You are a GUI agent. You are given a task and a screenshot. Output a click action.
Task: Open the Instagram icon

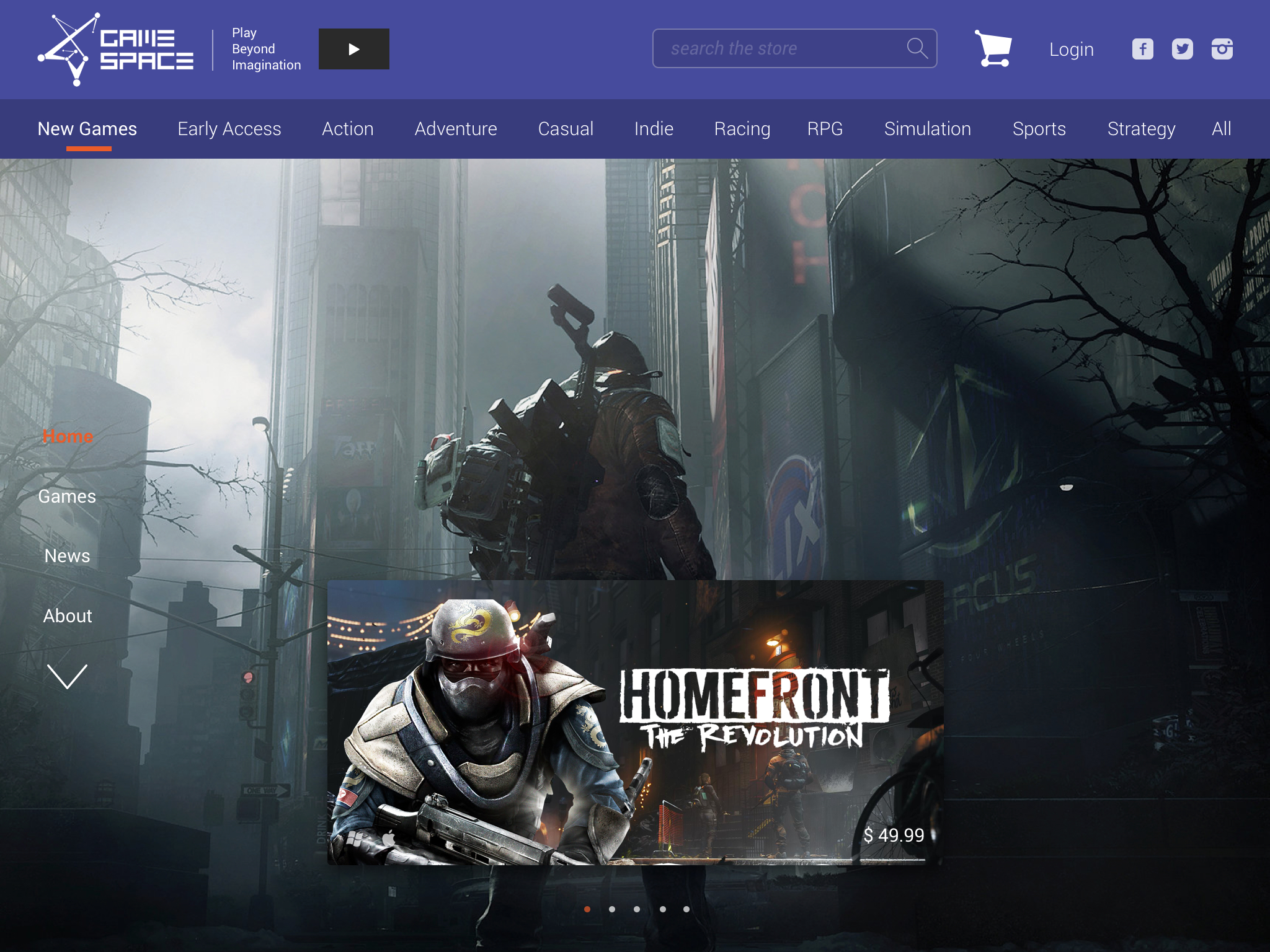coord(1222,49)
